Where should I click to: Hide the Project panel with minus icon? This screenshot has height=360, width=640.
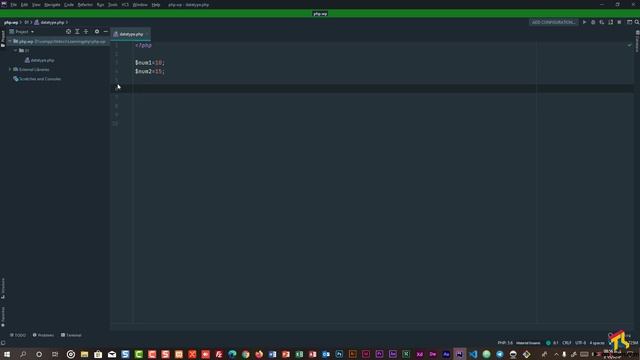pyautogui.click(x=106, y=31)
